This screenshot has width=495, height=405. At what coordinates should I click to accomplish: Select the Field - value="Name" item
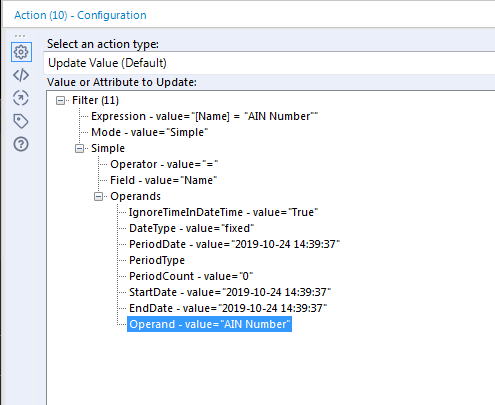[x=163, y=180]
